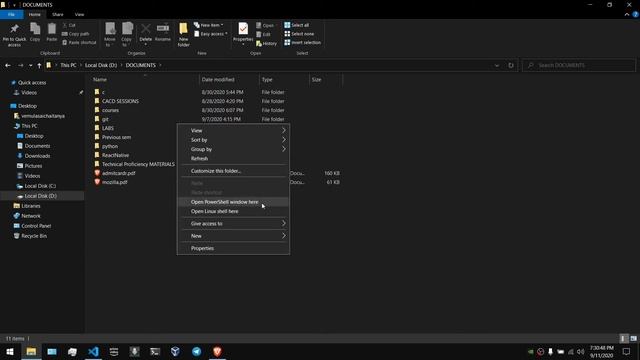Expand the Group by submenu
The image size is (640, 360).
[x=233, y=149]
